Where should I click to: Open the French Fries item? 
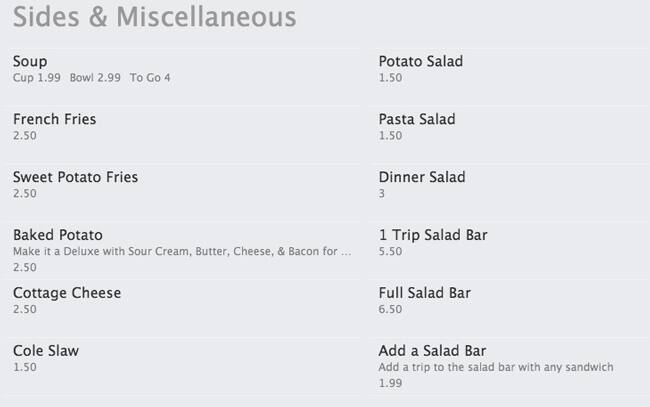54,120
